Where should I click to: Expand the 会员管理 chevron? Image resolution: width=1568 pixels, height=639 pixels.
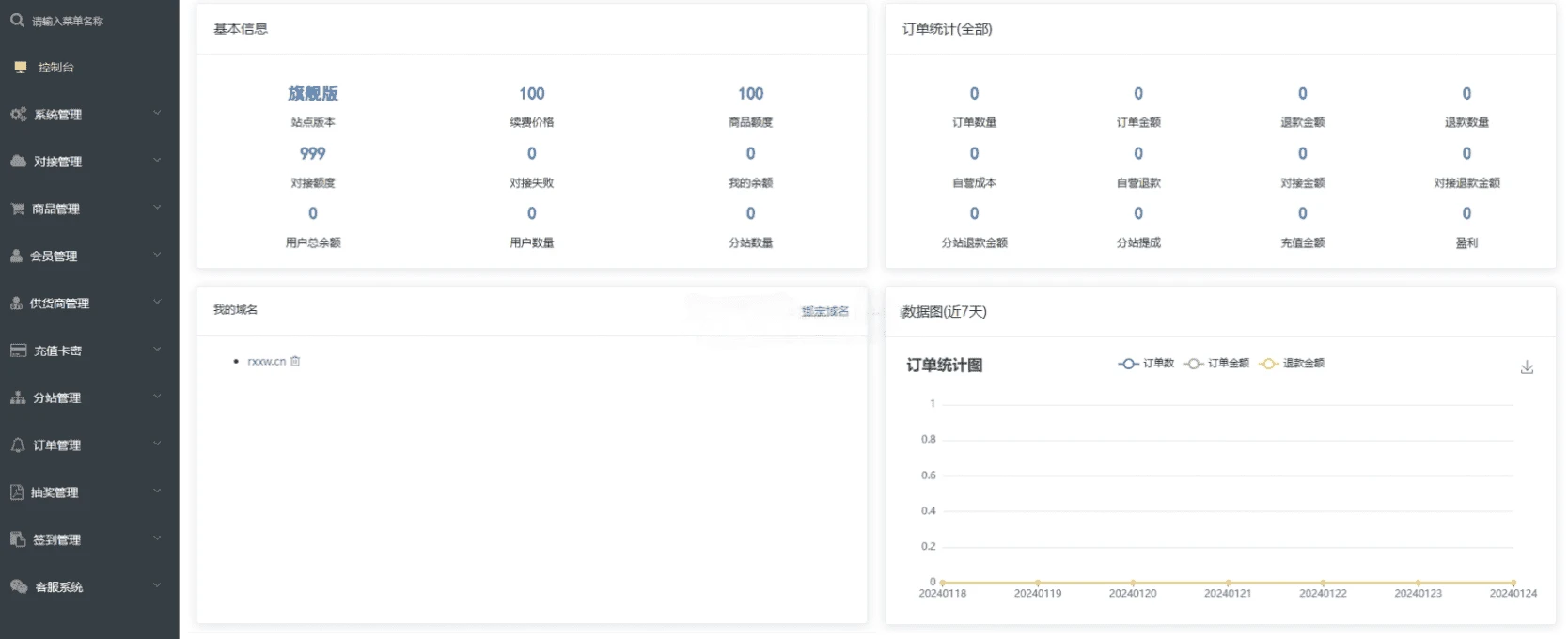tap(157, 255)
